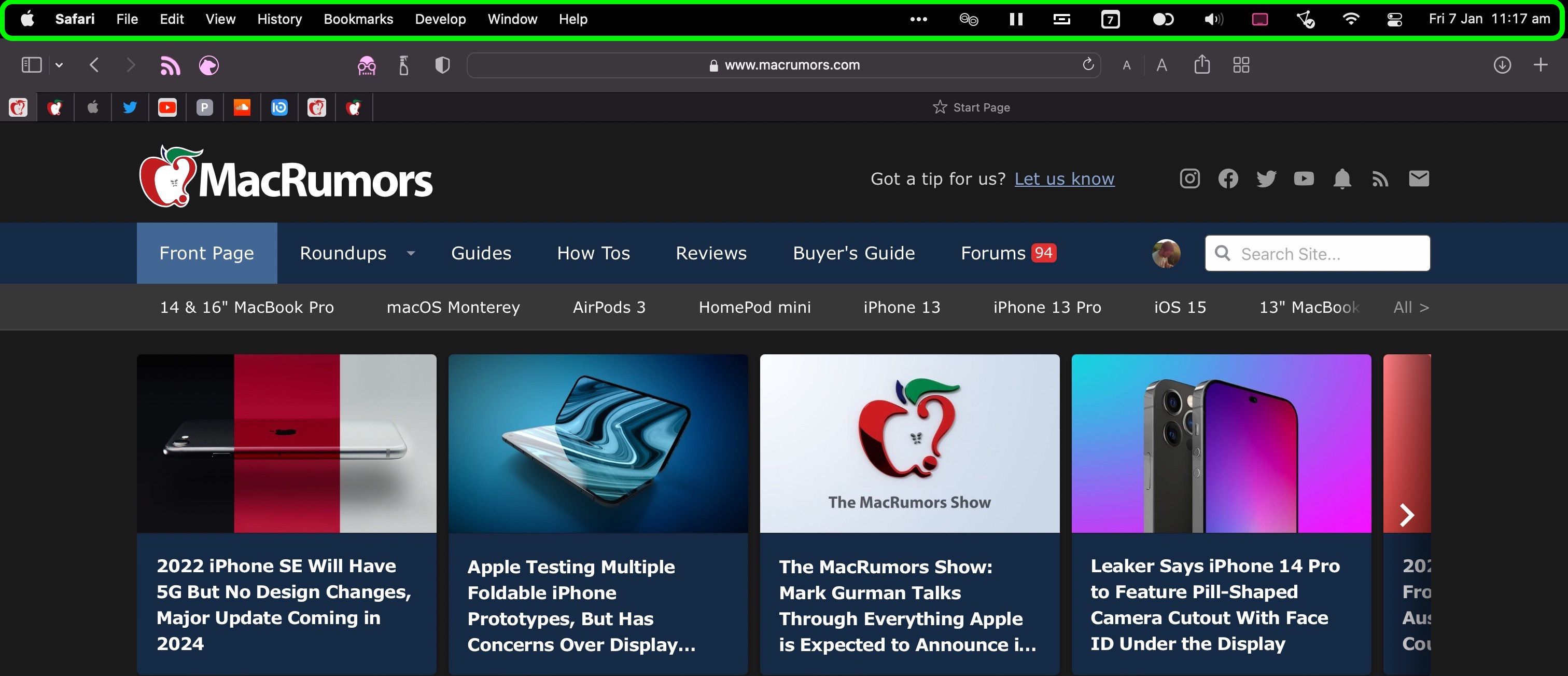Click the skull/privacy icon in tab bar
1568x676 pixels.
(367, 64)
